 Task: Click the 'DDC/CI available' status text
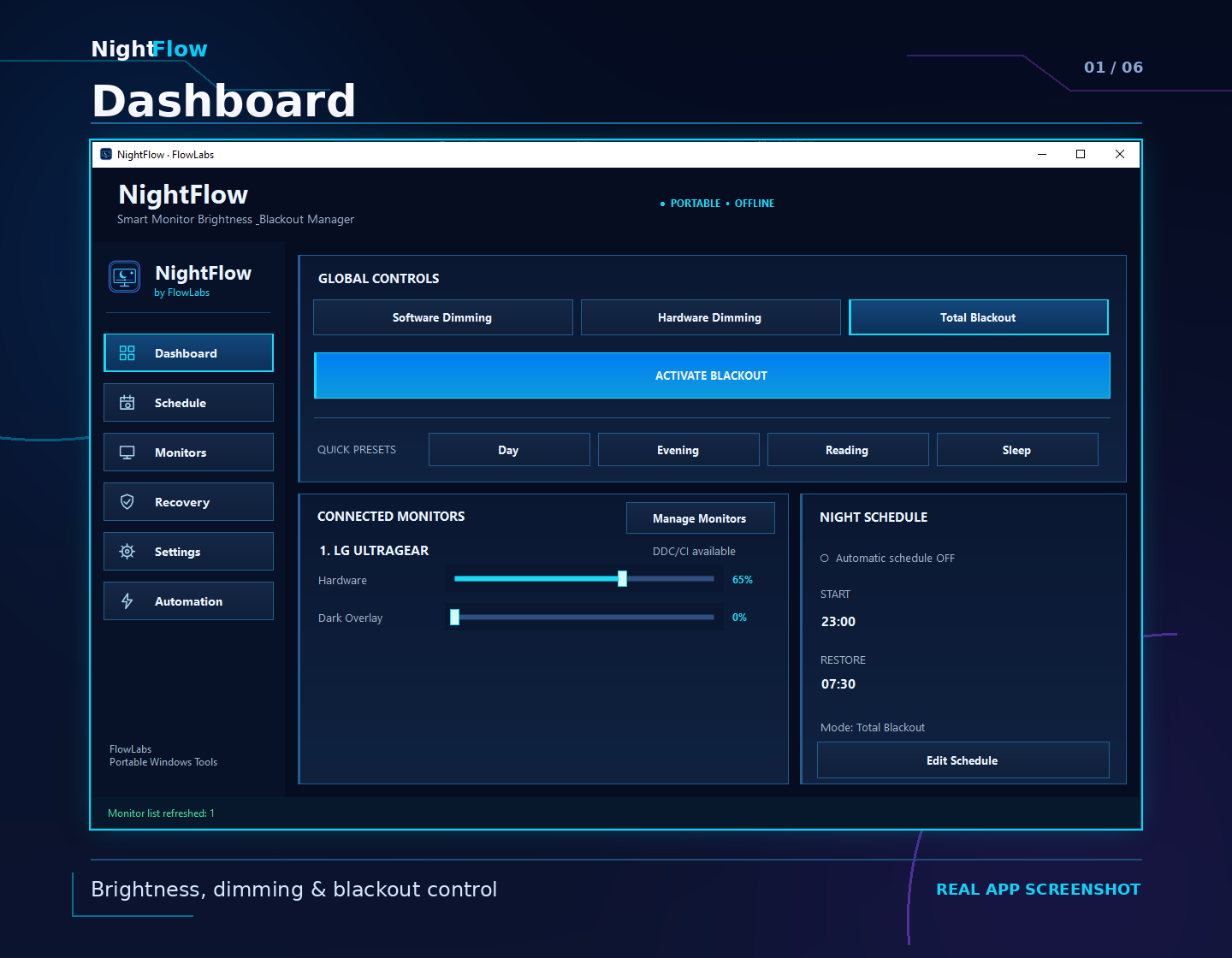(694, 552)
